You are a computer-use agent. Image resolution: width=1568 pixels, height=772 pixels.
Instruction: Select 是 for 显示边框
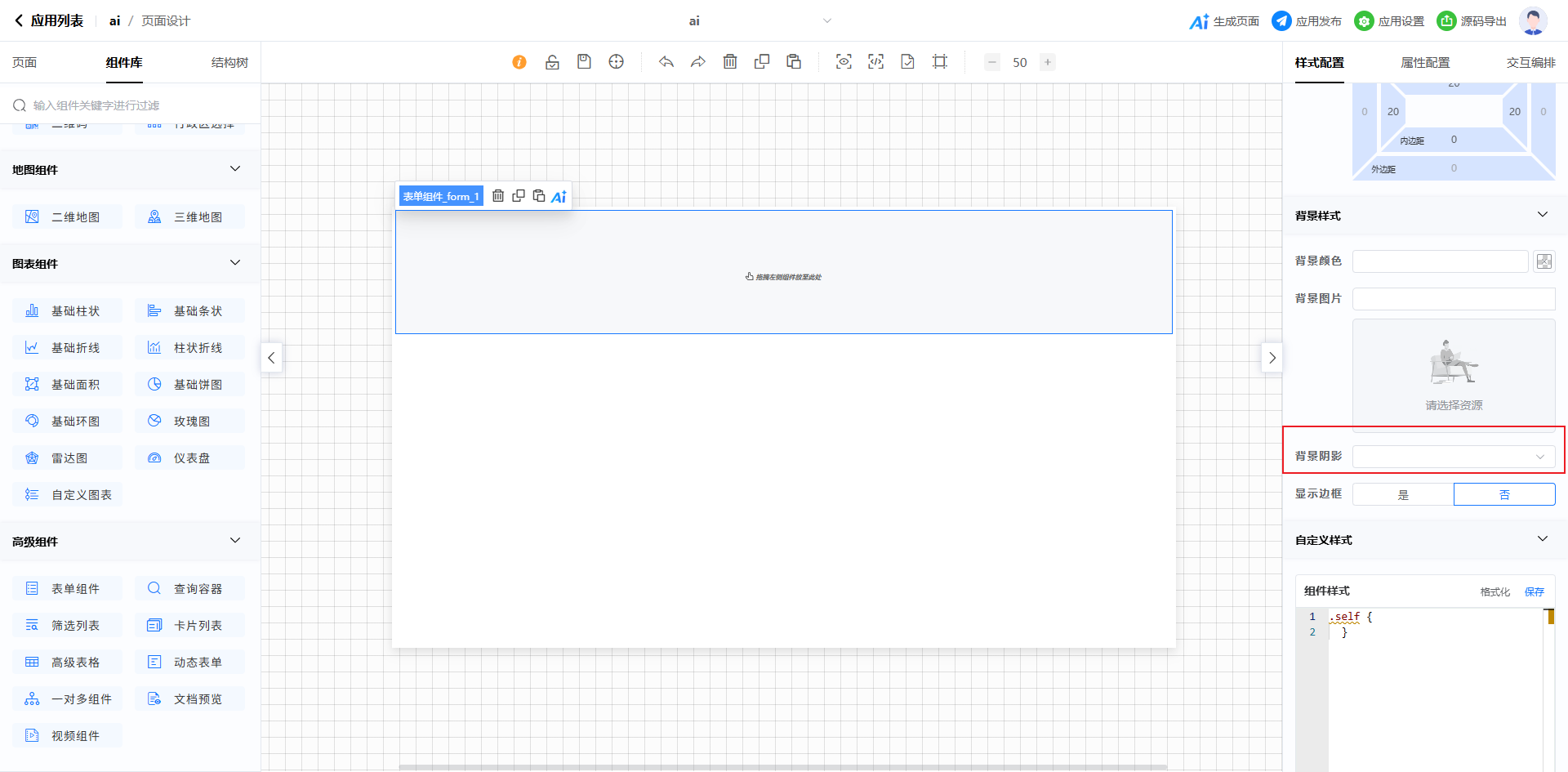pos(1403,494)
